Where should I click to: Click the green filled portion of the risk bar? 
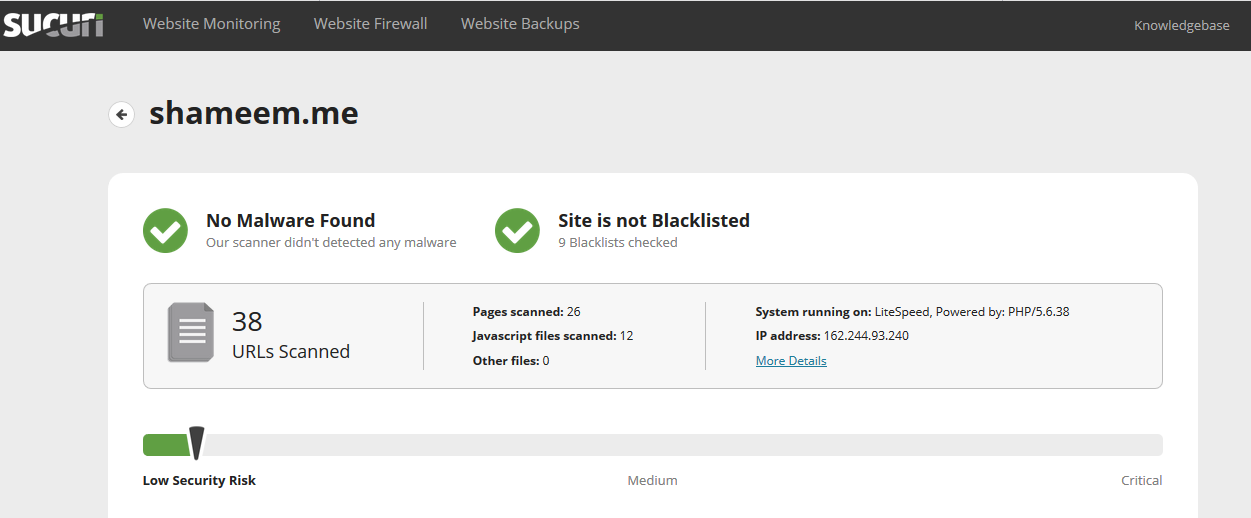coord(165,445)
